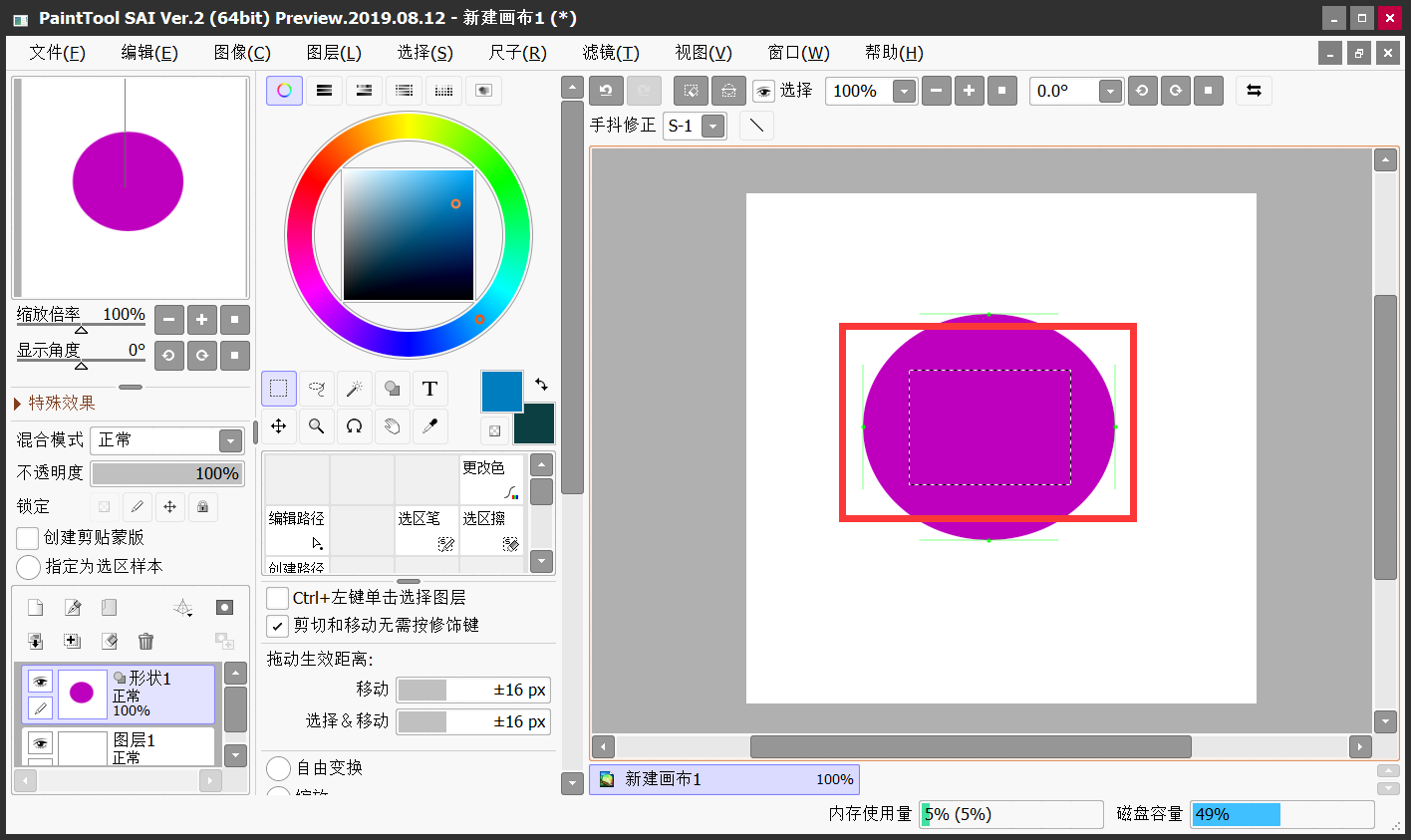Select the rectangular selection tool
Screen dimensions: 1411x840
click(279, 389)
